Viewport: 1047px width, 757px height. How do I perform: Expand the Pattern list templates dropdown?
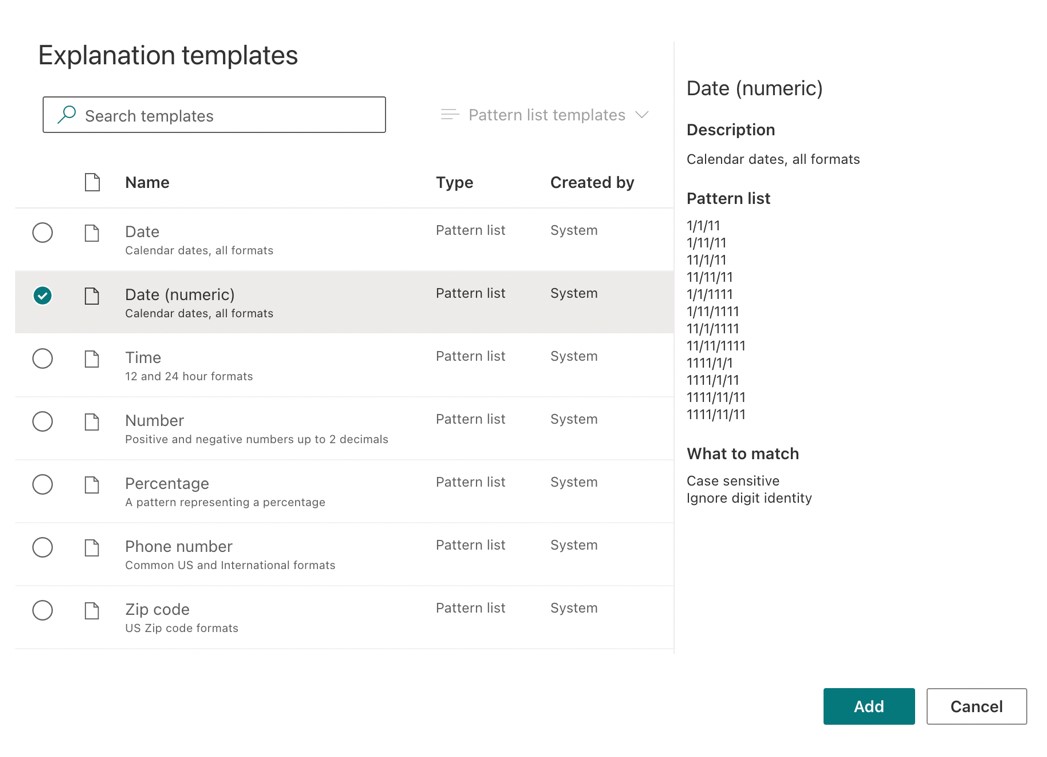[644, 115]
